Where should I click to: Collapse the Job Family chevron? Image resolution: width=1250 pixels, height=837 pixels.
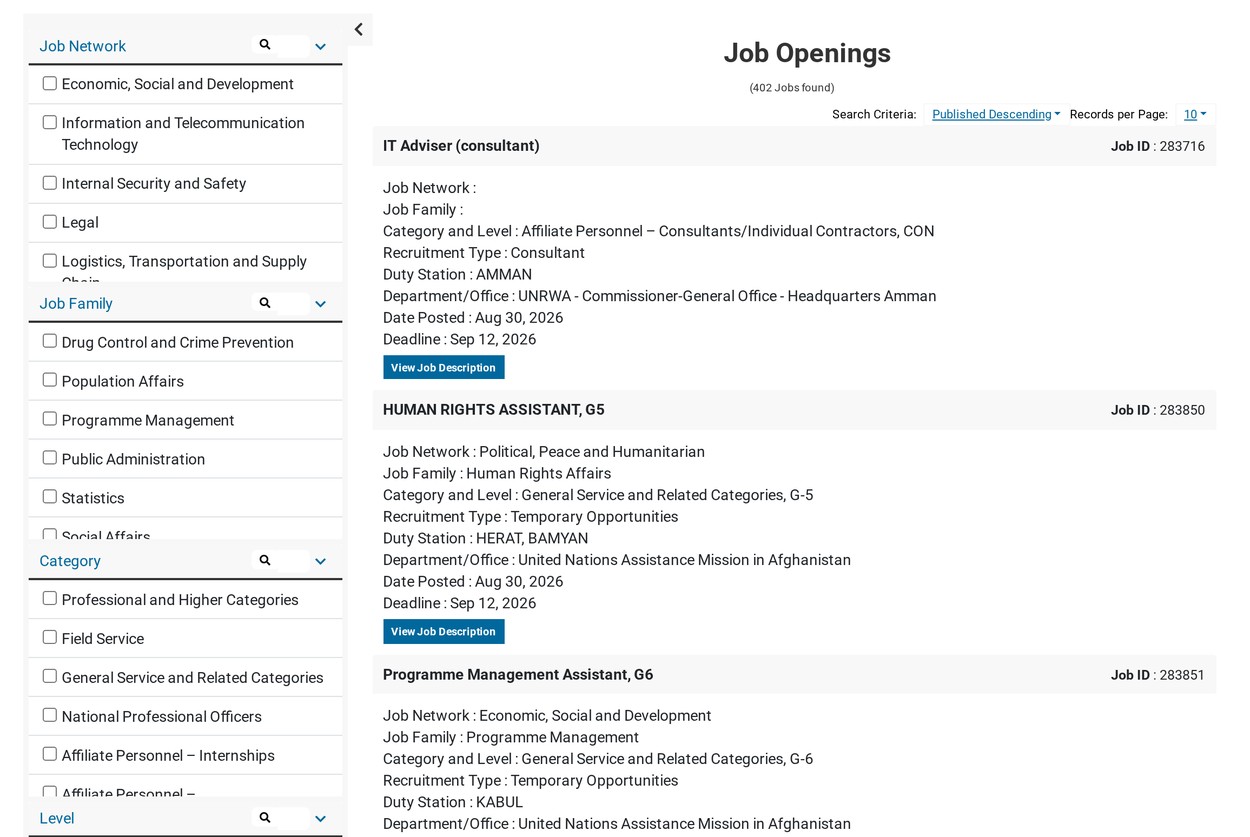[x=320, y=304]
